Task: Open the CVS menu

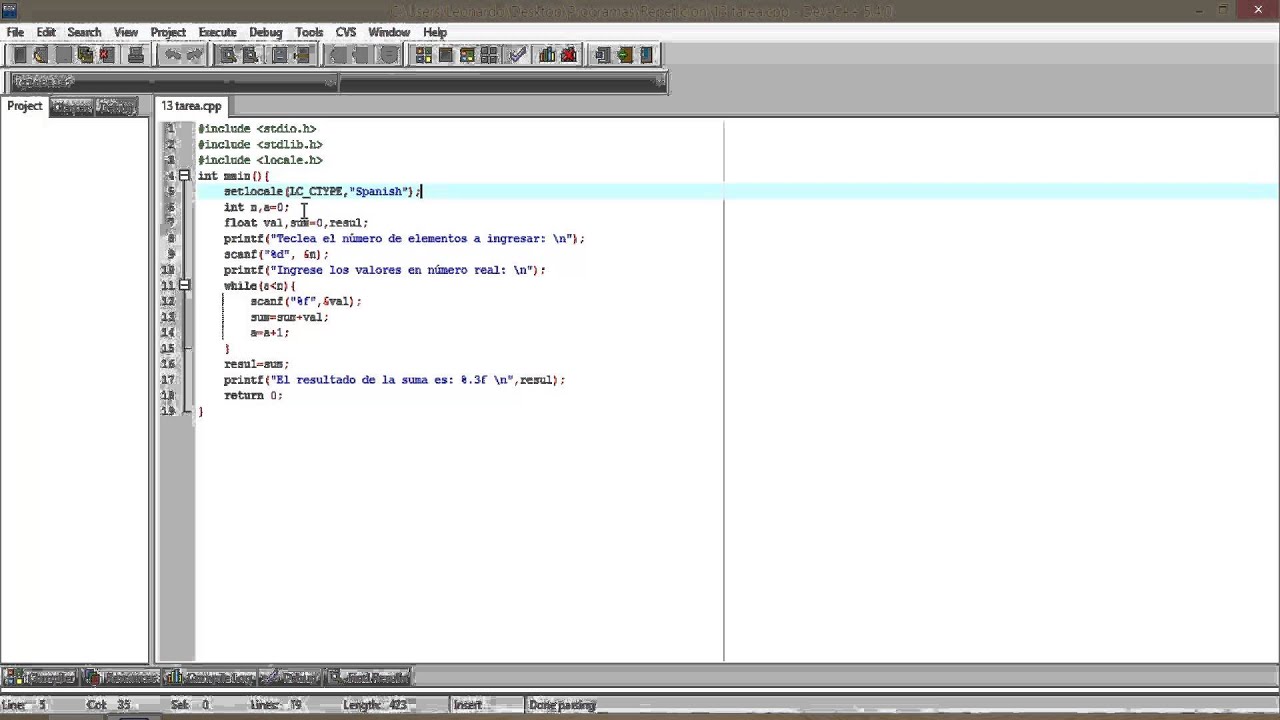Action: coord(346,32)
